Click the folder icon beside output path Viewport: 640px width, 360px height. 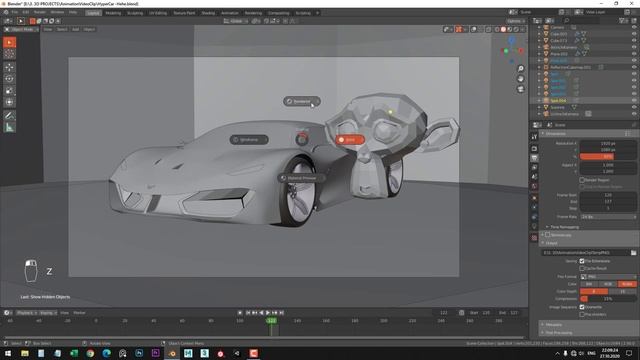click(x=633, y=253)
